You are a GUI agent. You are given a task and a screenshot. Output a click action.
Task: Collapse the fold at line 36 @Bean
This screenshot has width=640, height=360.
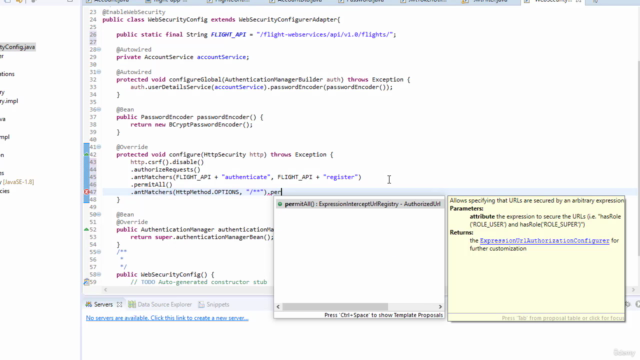tap(99, 109)
